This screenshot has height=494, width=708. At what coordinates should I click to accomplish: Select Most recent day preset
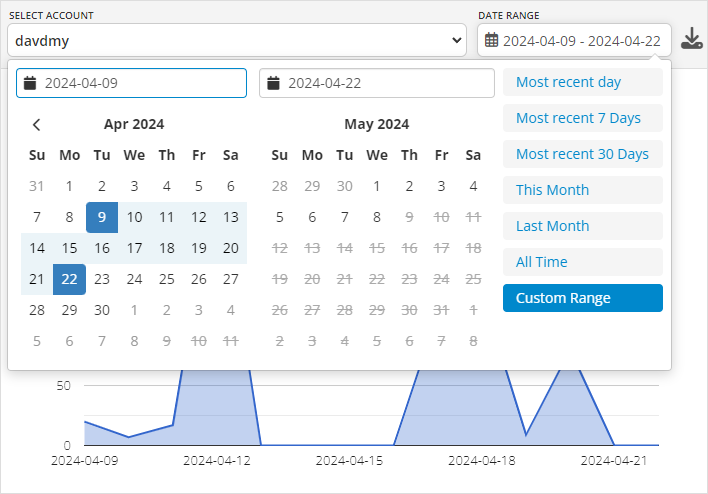(582, 82)
